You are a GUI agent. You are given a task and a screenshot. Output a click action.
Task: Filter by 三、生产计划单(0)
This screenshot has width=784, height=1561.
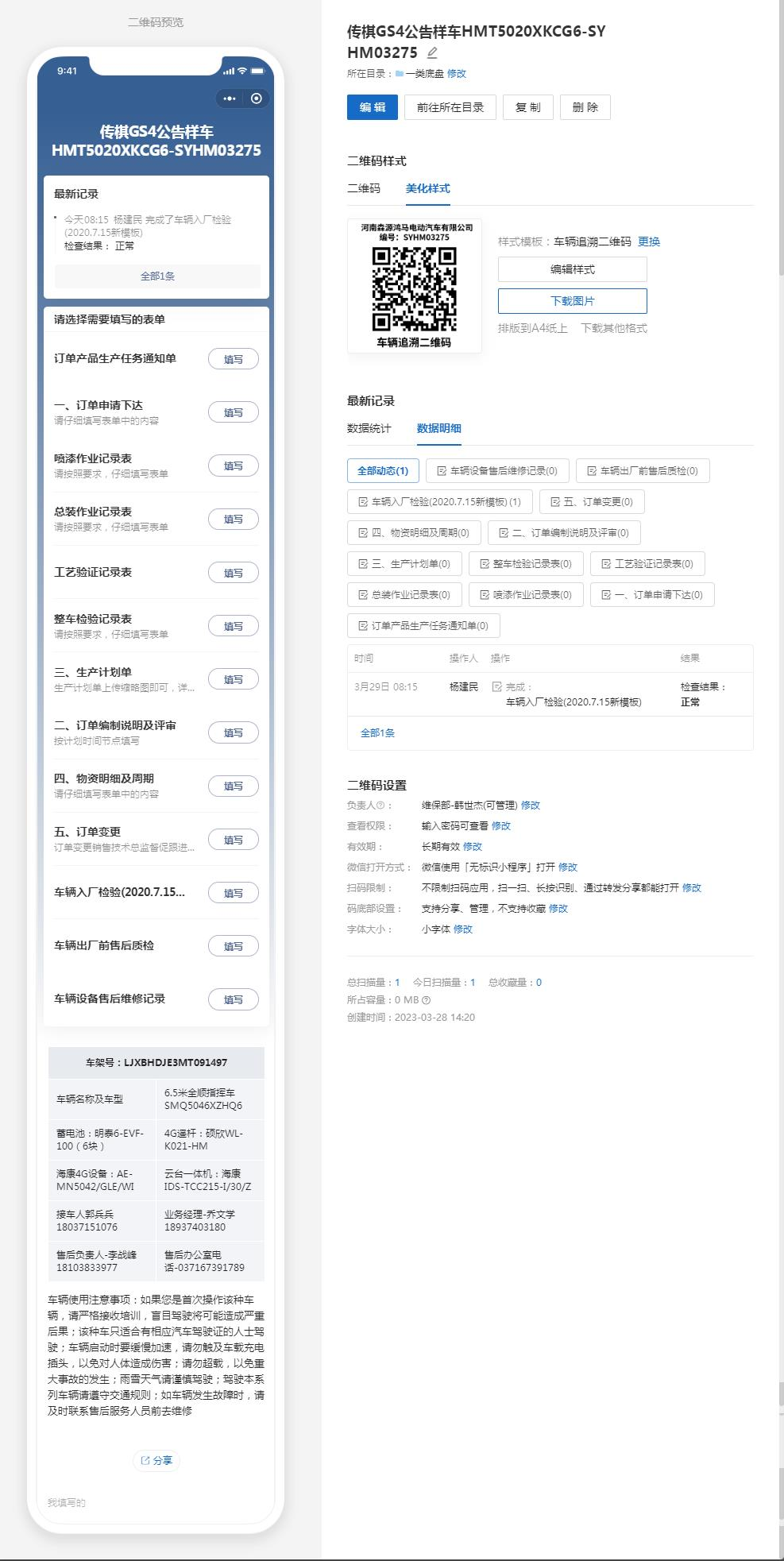[x=404, y=563]
